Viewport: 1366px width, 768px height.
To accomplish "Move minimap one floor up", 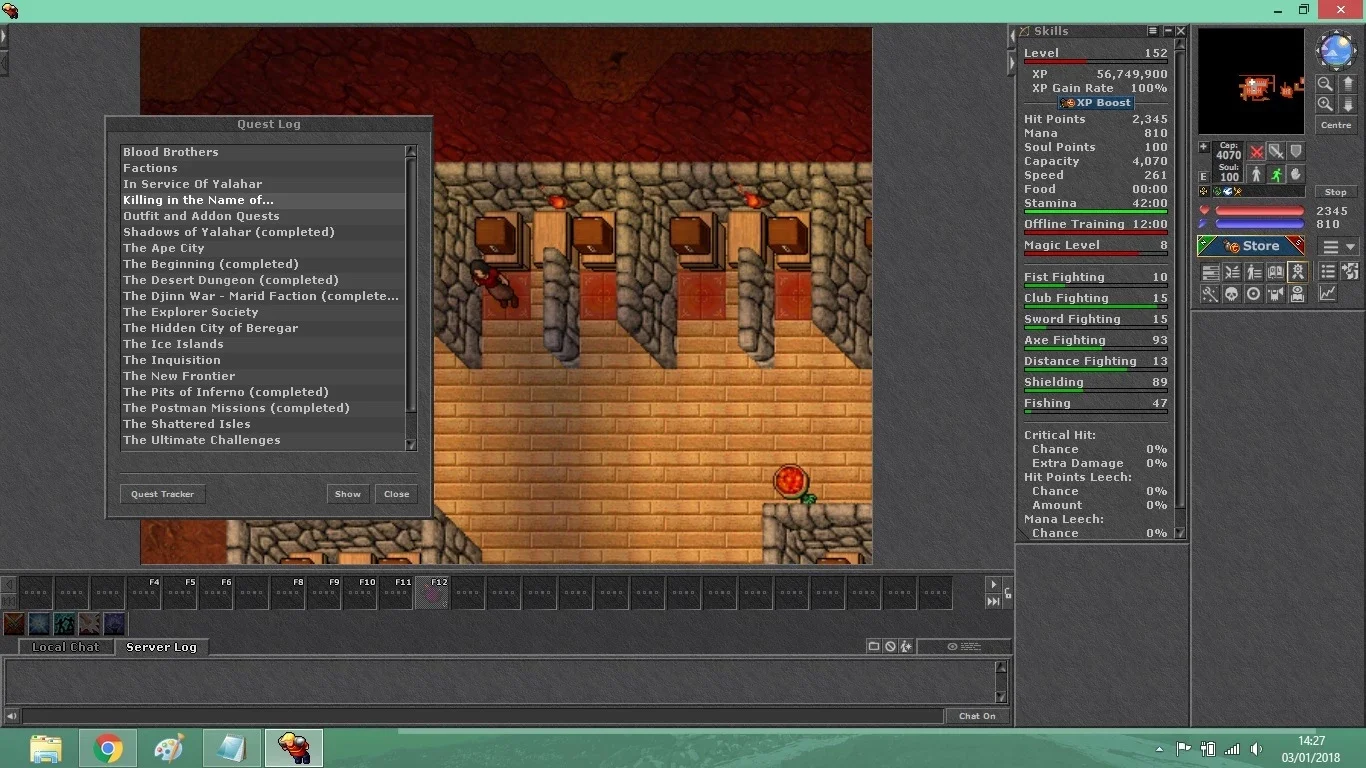I will [1348, 84].
